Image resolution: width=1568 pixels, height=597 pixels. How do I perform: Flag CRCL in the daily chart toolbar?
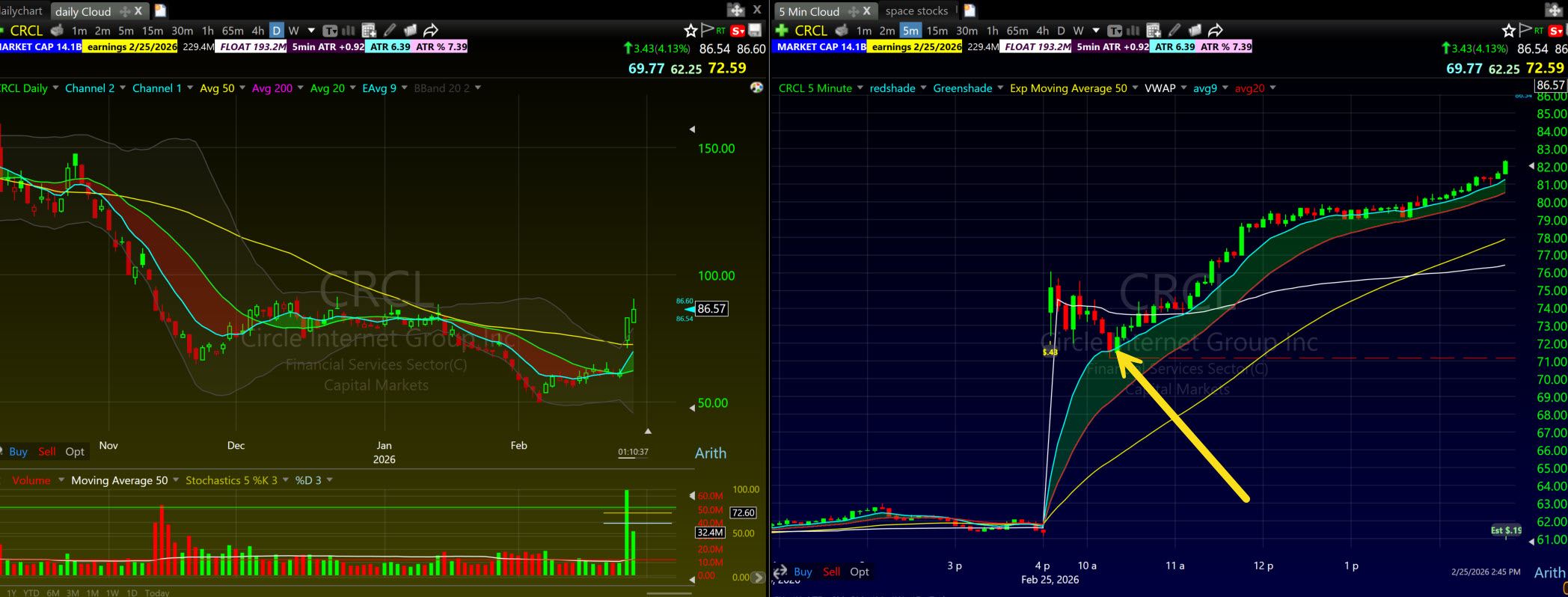point(707,30)
